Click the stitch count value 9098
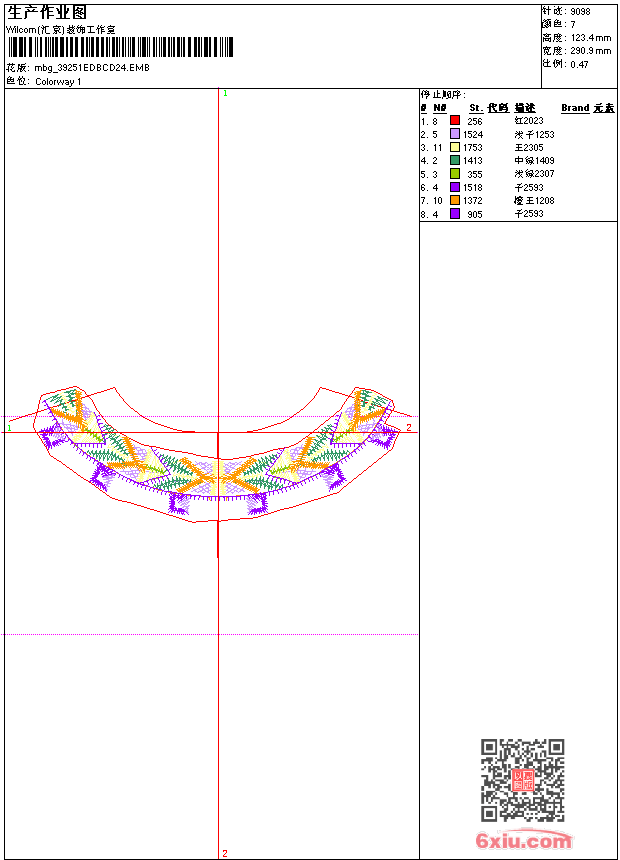The width and height of the screenshot is (620, 860). pos(580,12)
